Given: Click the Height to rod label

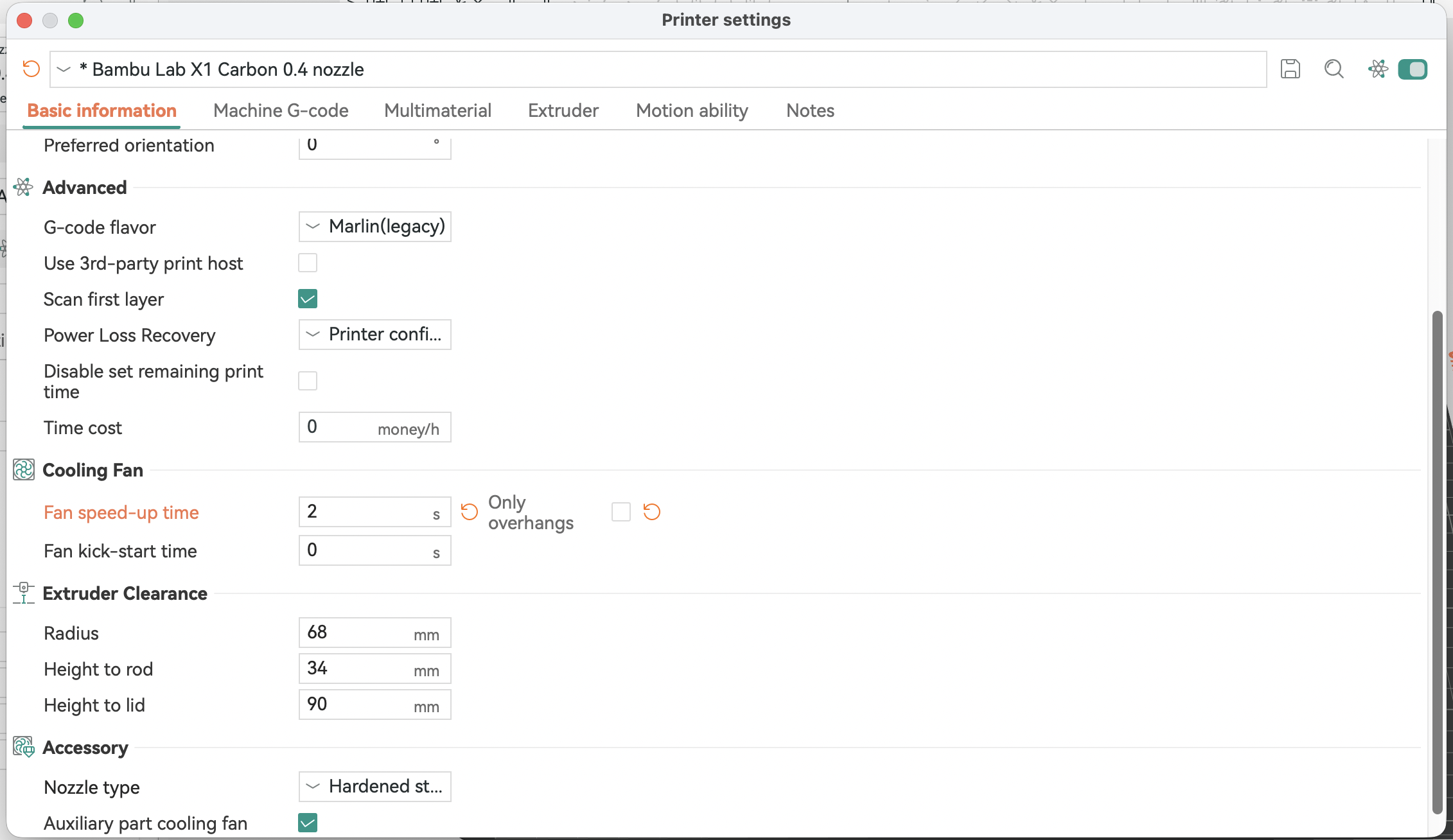Looking at the screenshot, I should [x=98, y=669].
